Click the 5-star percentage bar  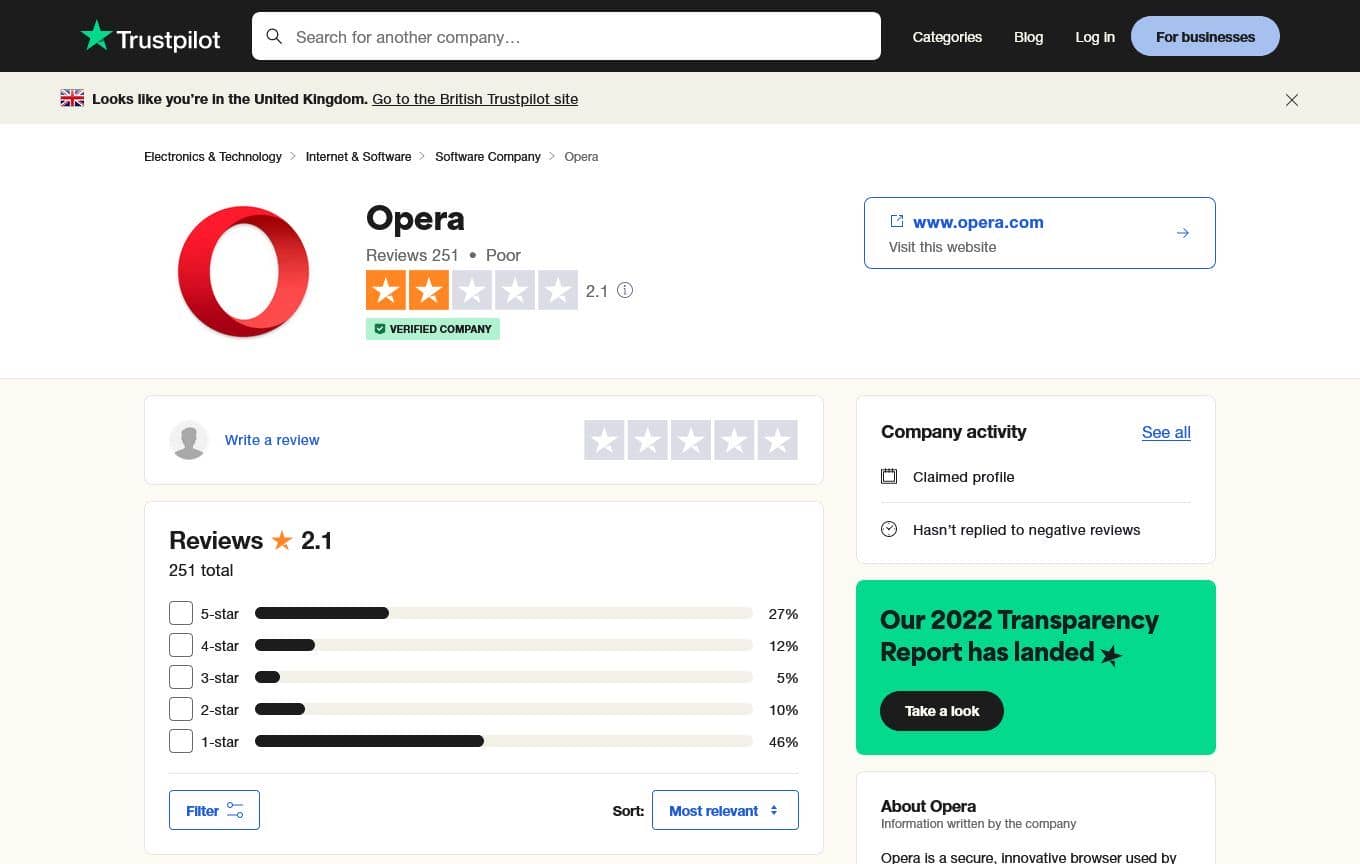(504, 613)
